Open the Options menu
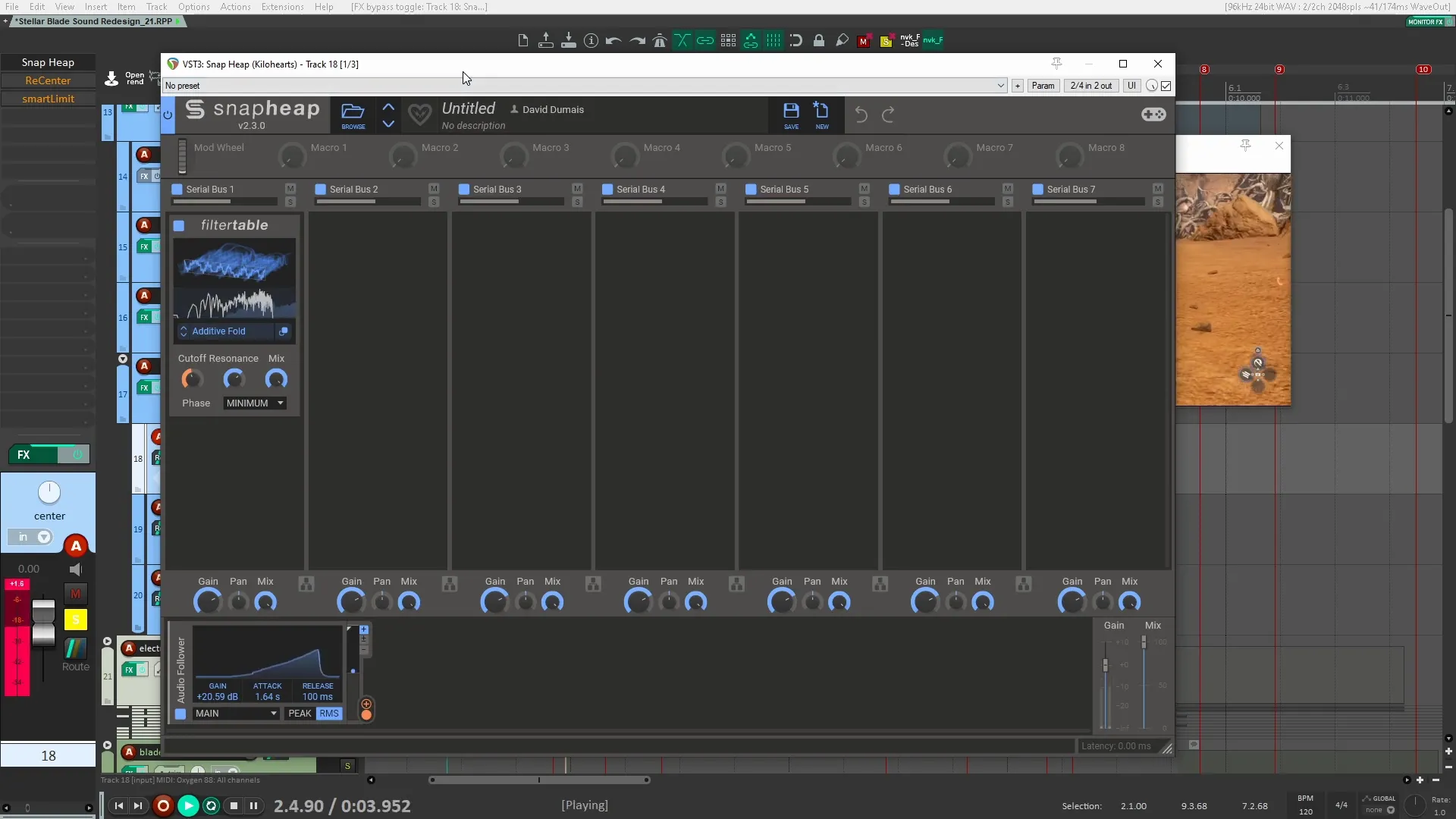Viewport: 1456px width, 819px height. point(193,7)
